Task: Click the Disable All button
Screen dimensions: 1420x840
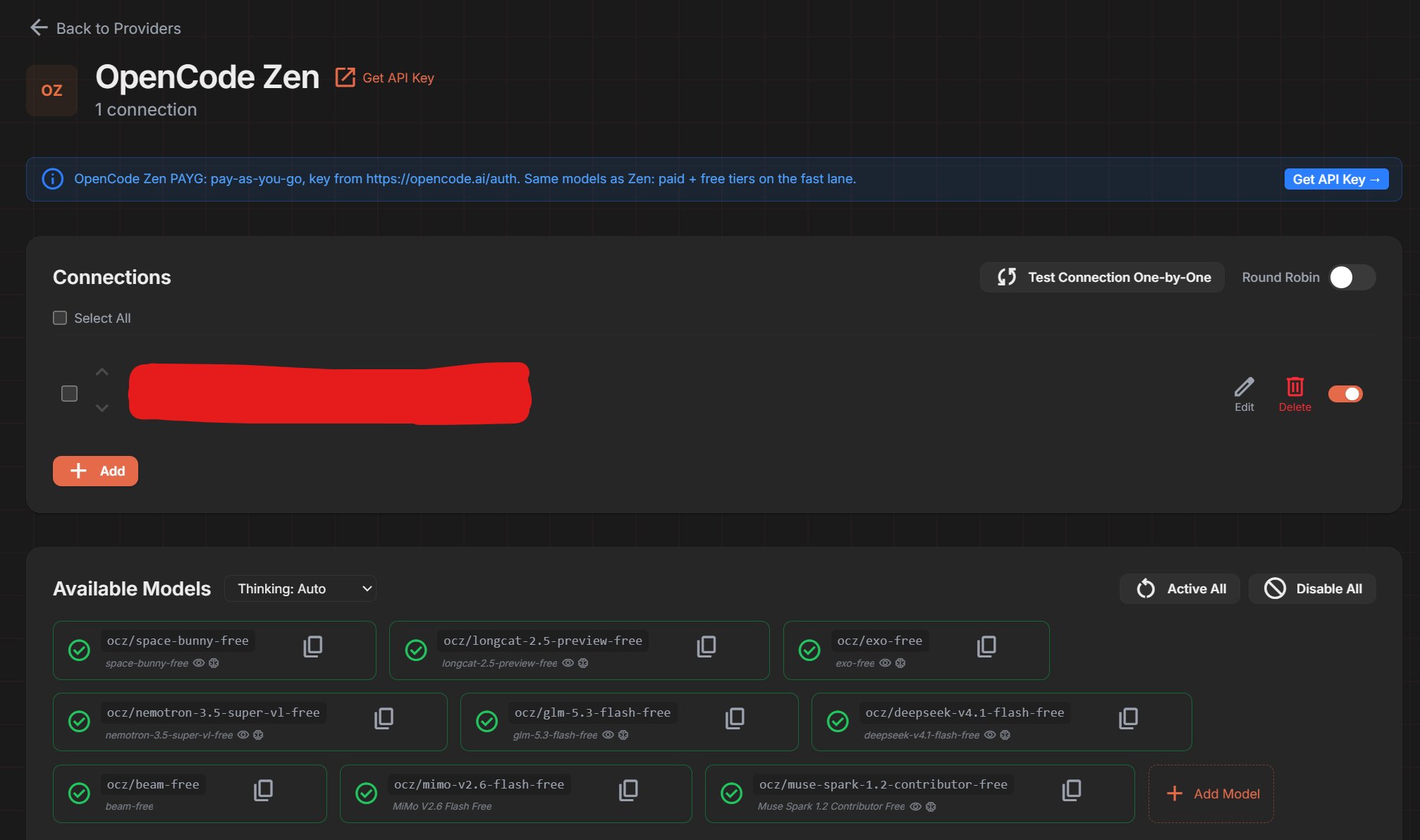Action: [1312, 588]
